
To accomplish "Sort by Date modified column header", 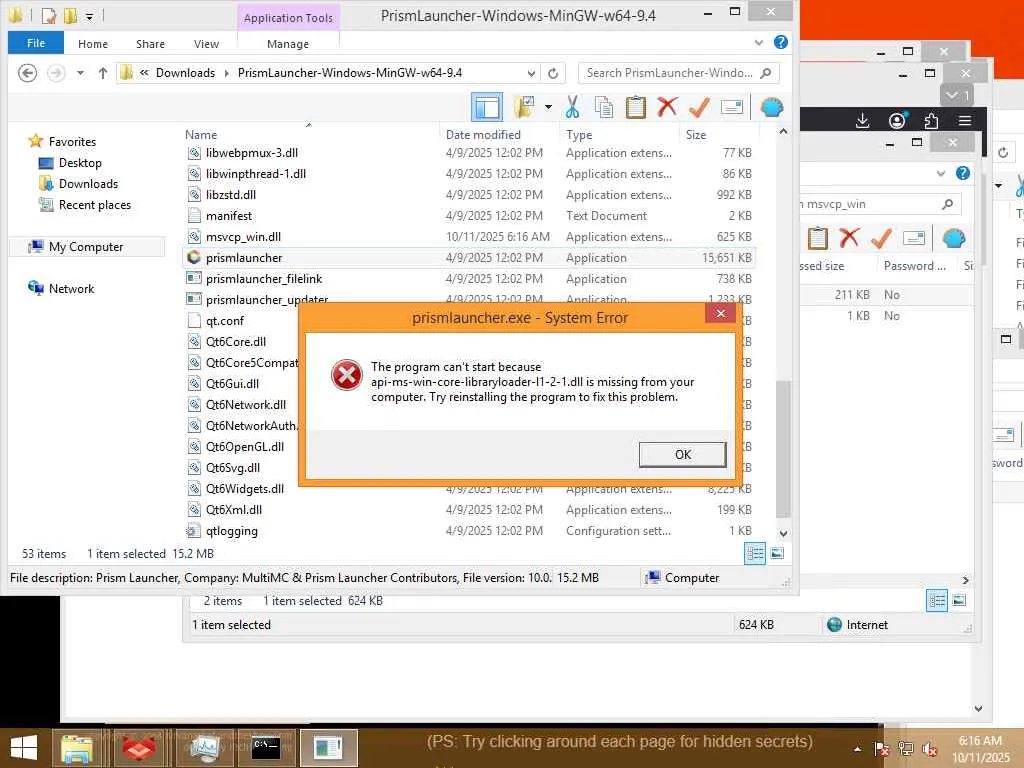I will 483,135.
